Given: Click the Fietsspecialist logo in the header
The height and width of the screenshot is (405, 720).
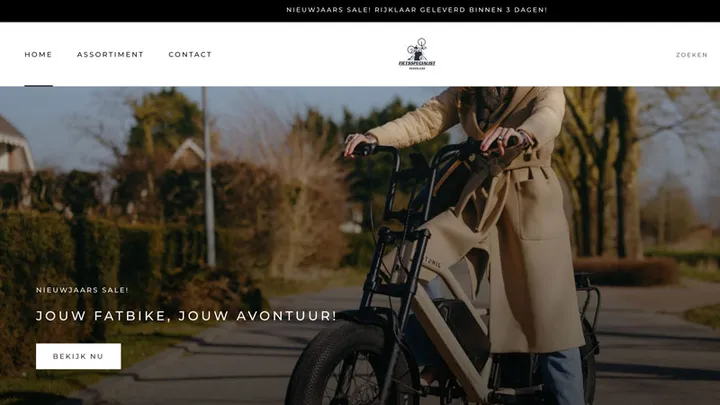Looking at the screenshot, I should coord(417,54).
